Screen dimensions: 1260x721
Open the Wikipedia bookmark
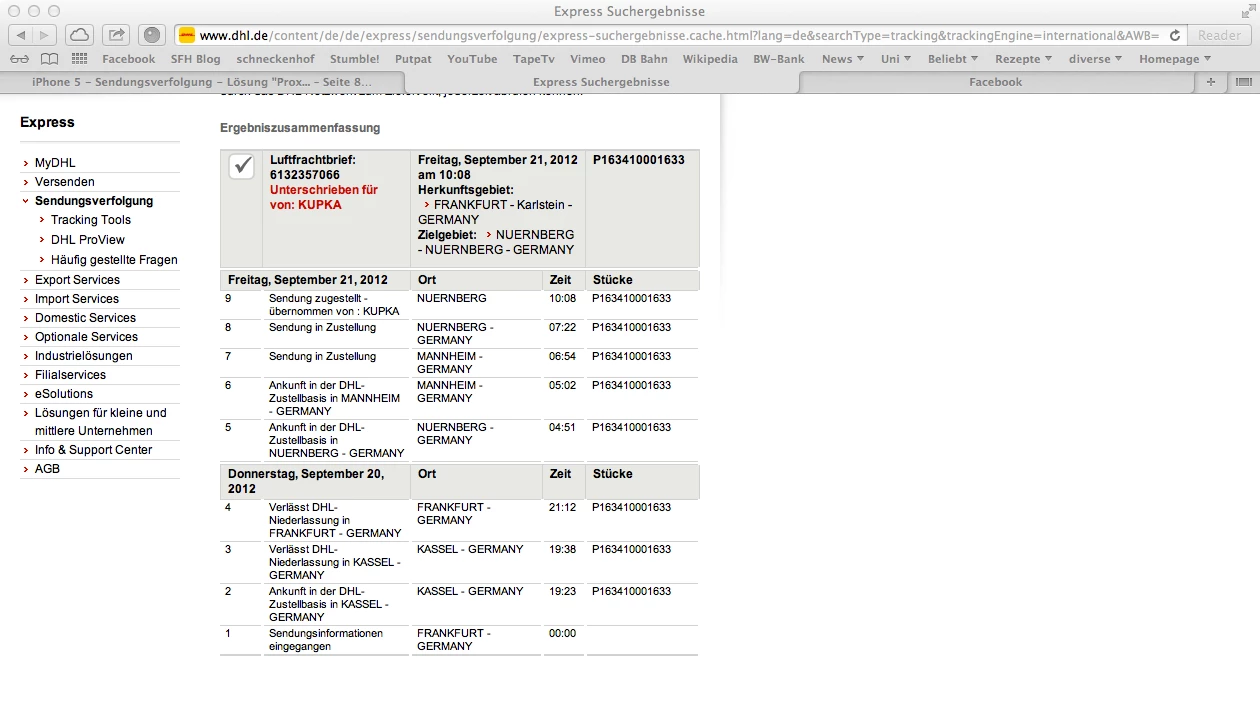pyautogui.click(x=710, y=59)
